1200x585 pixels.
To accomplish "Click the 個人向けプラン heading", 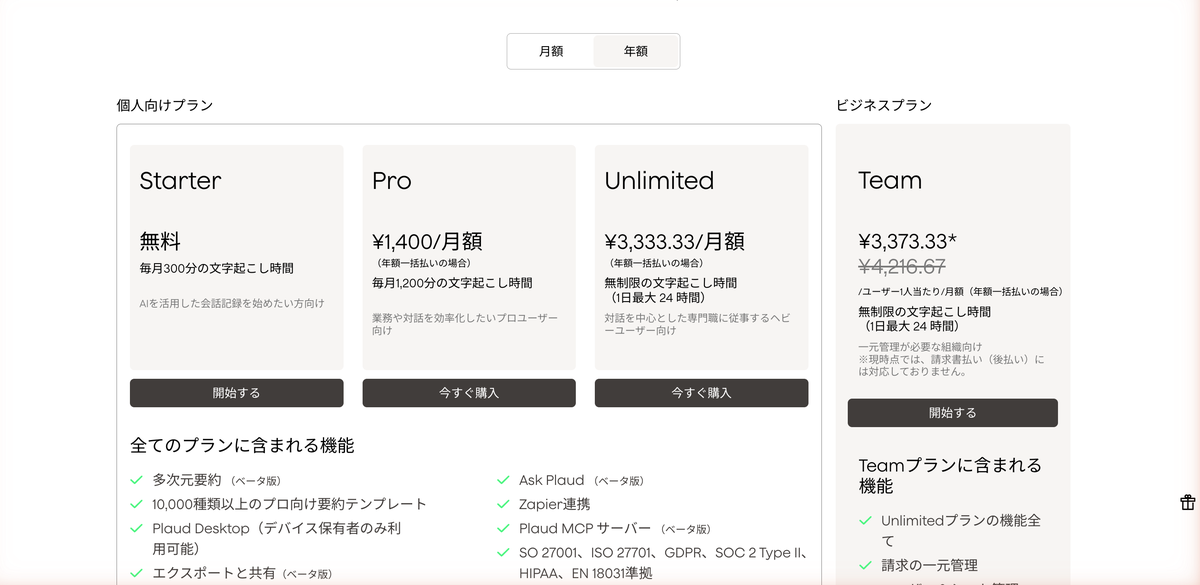I will (x=165, y=105).
